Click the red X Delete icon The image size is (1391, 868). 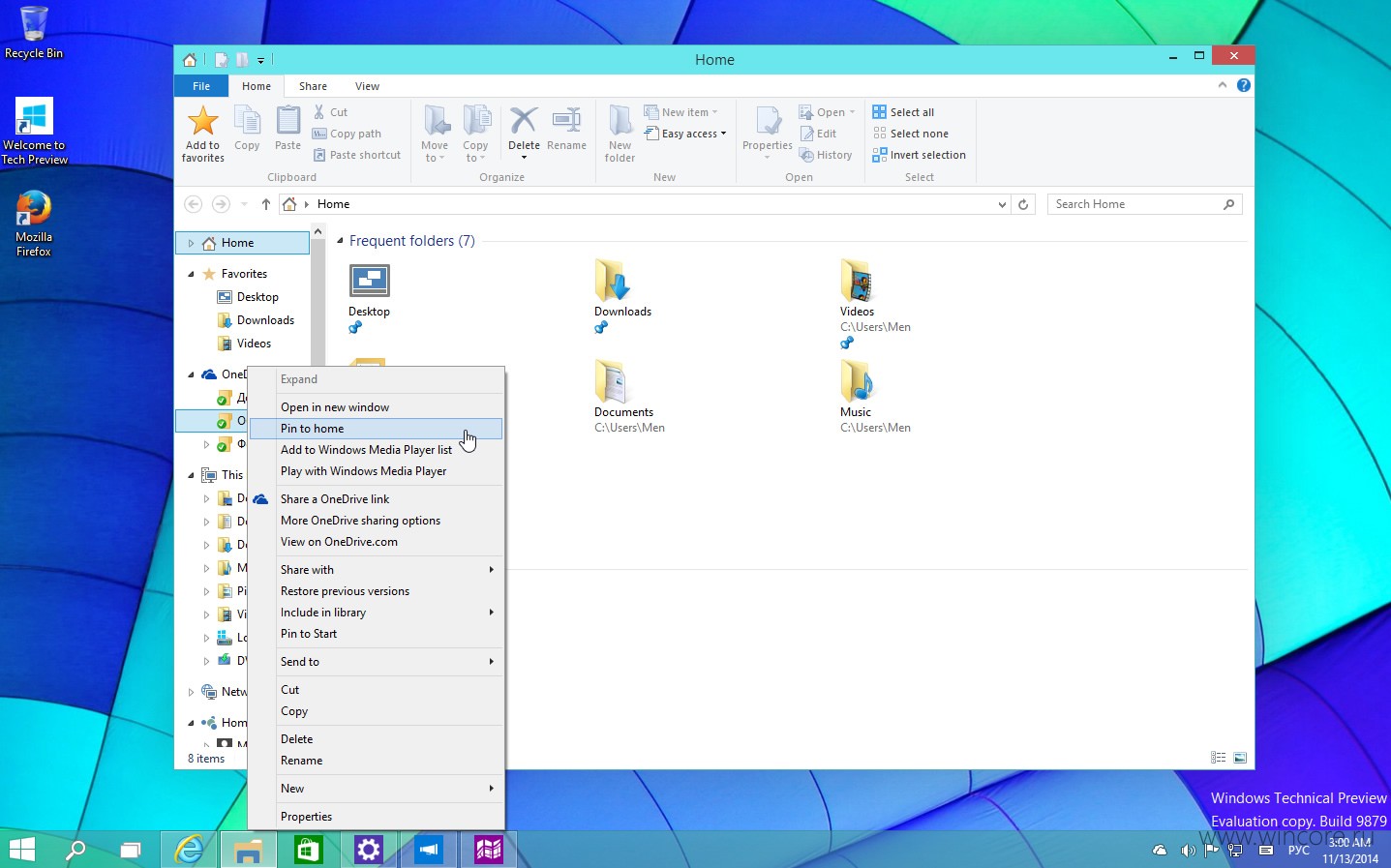tap(524, 120)
